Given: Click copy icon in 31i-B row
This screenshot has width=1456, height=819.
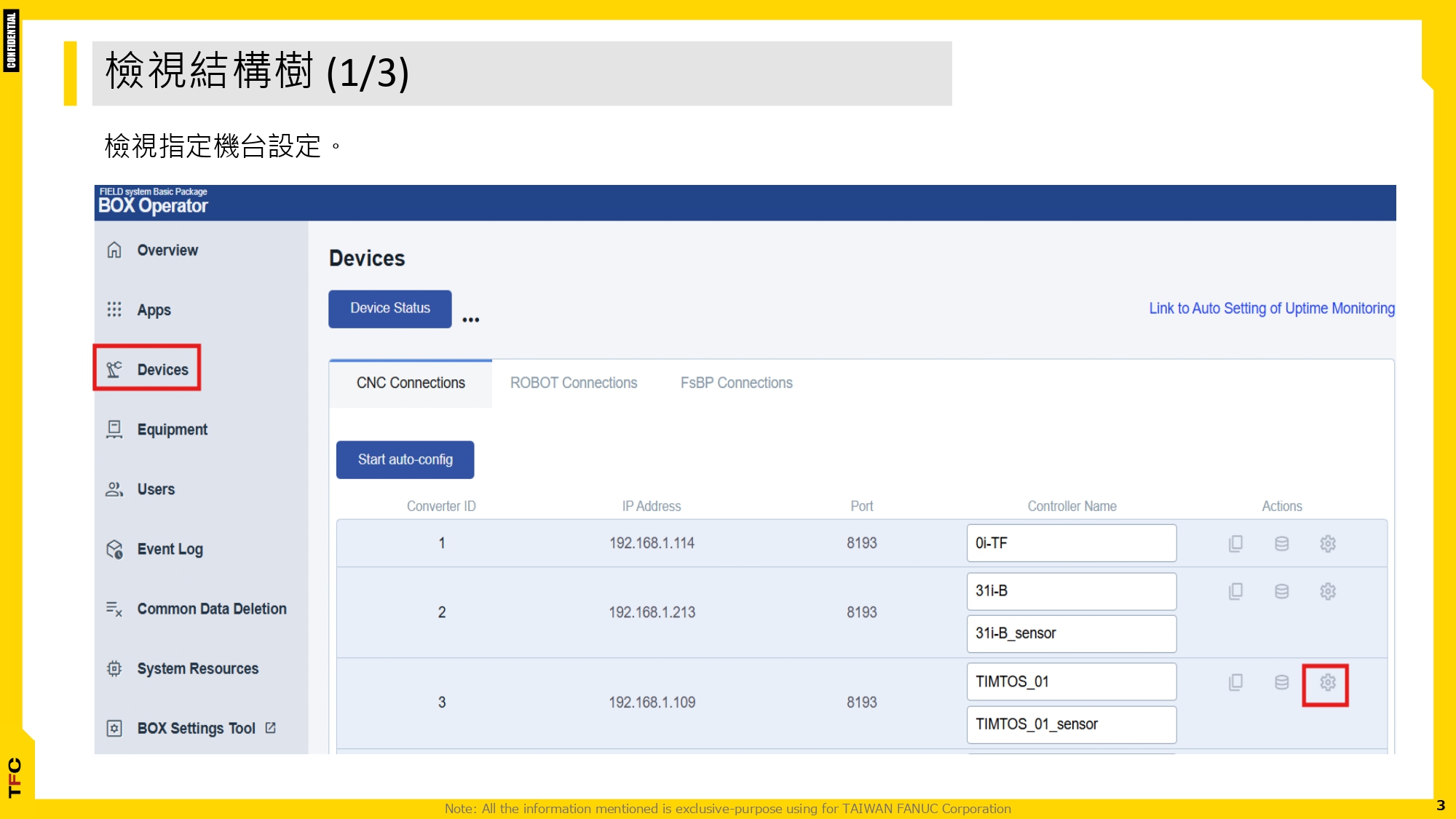Looking at the screenshot, I should [x=1235, y=591].
